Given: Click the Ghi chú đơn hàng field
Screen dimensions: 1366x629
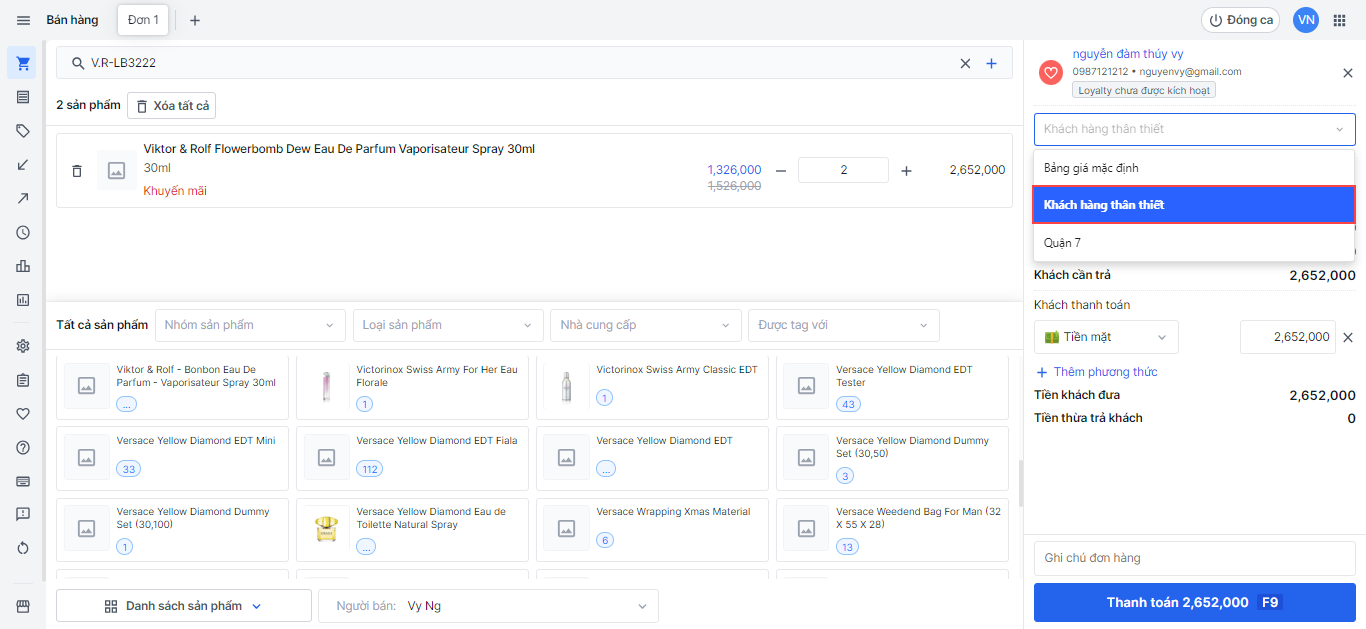Looking at the screenshot, I should pos(1194,558).
